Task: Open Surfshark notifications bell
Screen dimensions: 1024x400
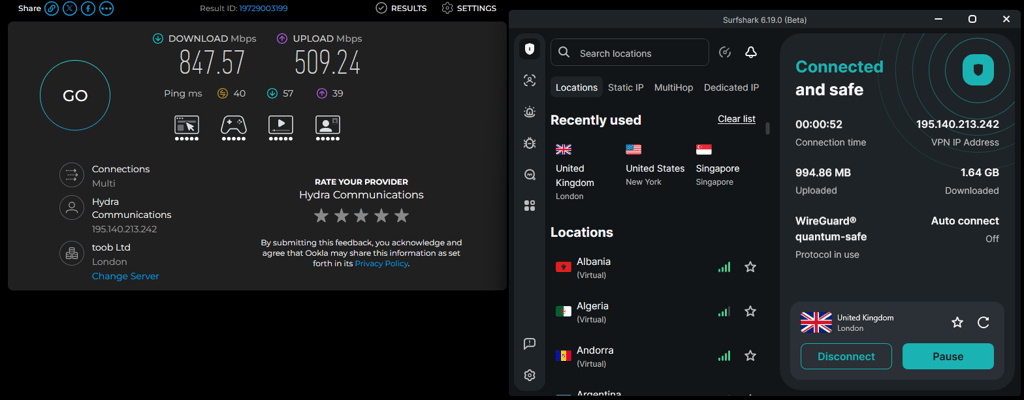Action: [x=751, y=52]
